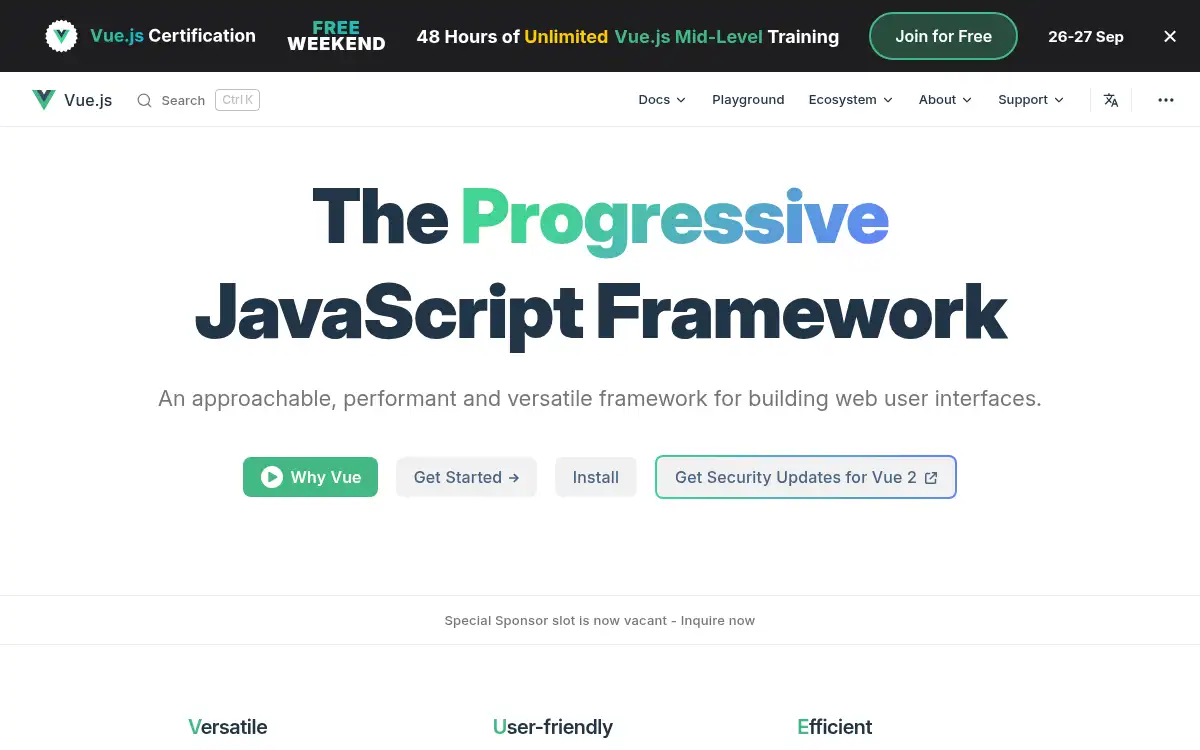Click the Vue.js site title text

click(88, 100)
